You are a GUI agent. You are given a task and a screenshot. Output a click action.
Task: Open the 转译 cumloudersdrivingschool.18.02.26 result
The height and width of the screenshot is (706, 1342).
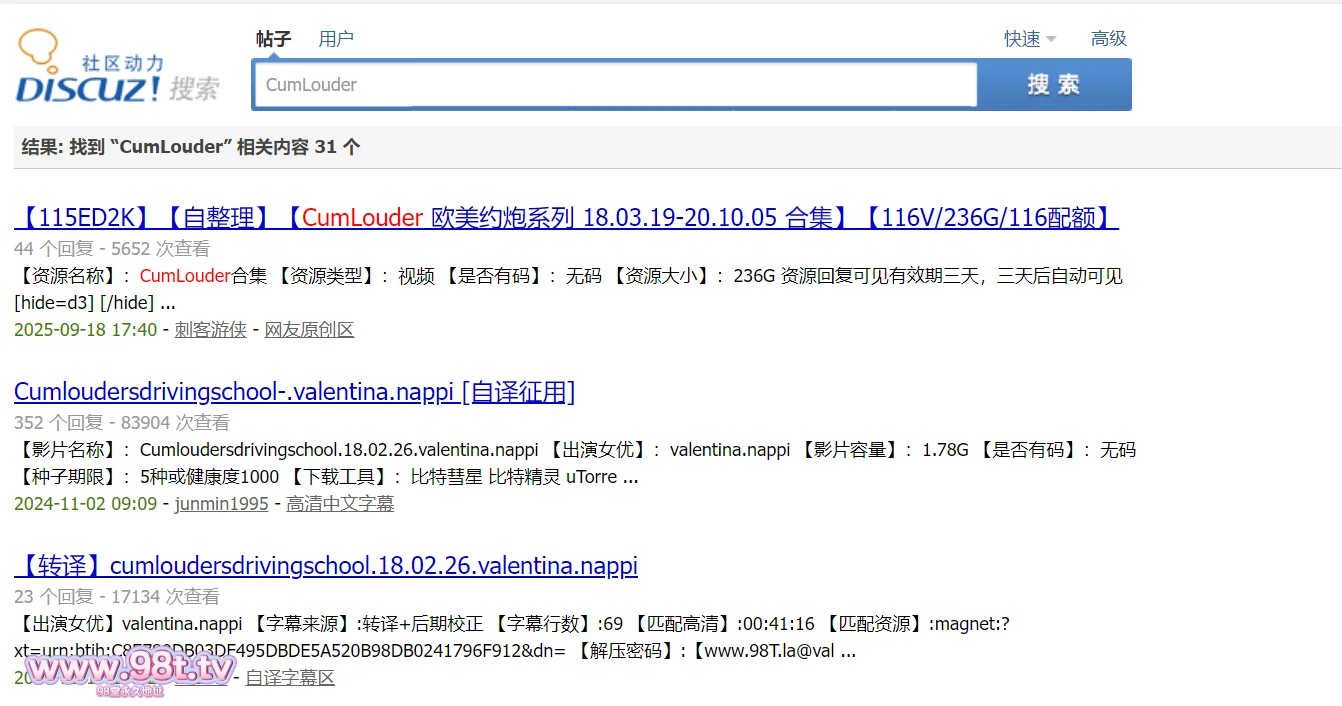click(x=326, y=566)
